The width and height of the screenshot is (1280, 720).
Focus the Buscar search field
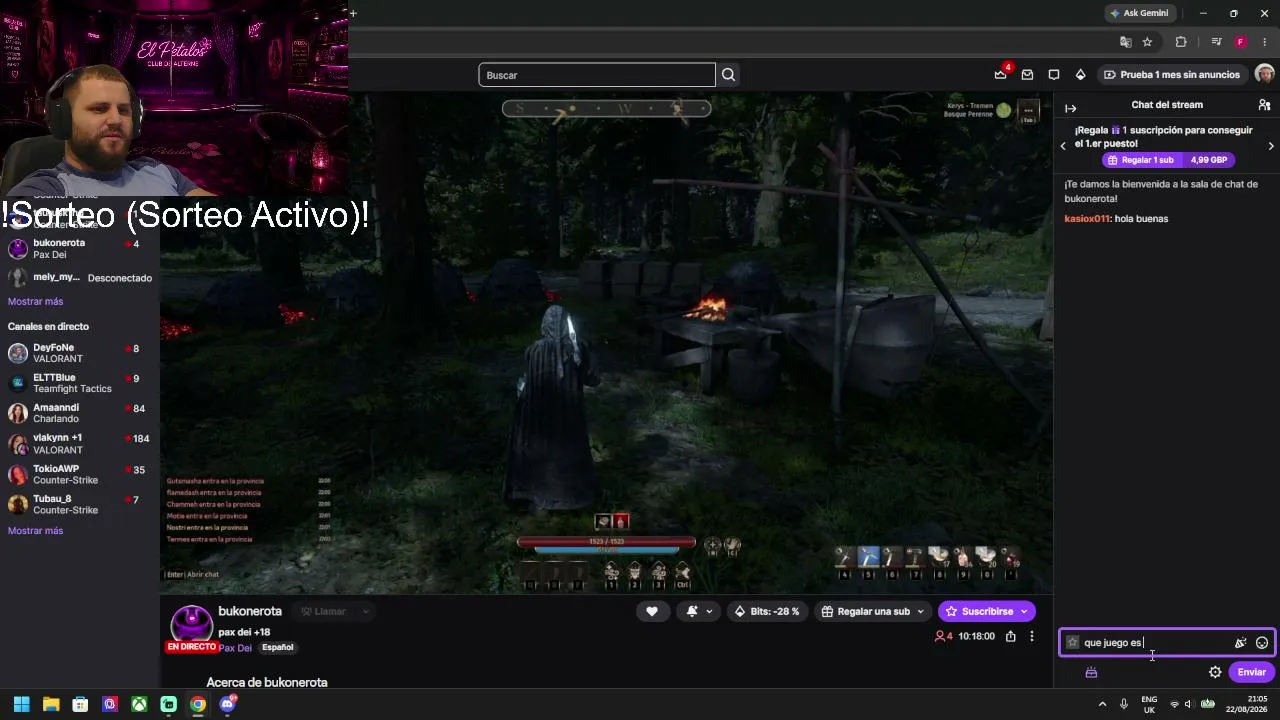597,75
